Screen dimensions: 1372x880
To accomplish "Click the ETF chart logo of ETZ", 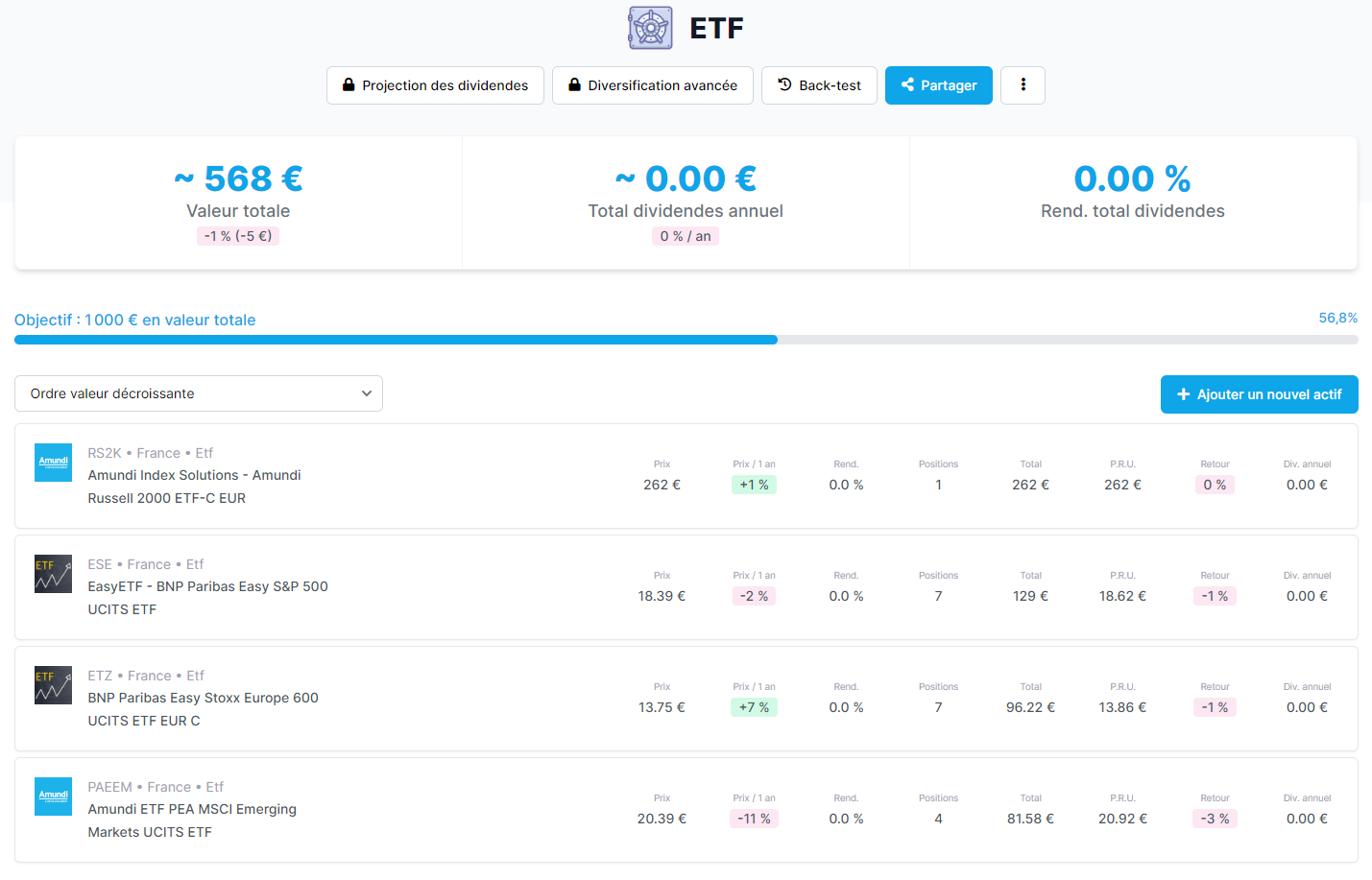I will (53, 685).
